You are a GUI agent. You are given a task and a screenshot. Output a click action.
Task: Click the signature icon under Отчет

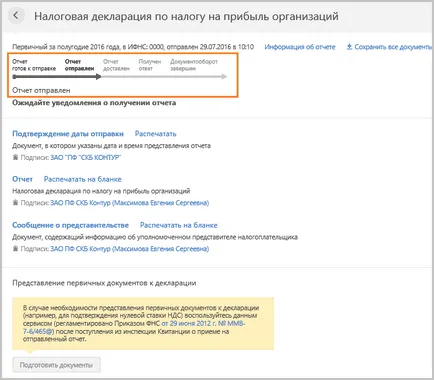pyautogui.click(x=15, y=202)
